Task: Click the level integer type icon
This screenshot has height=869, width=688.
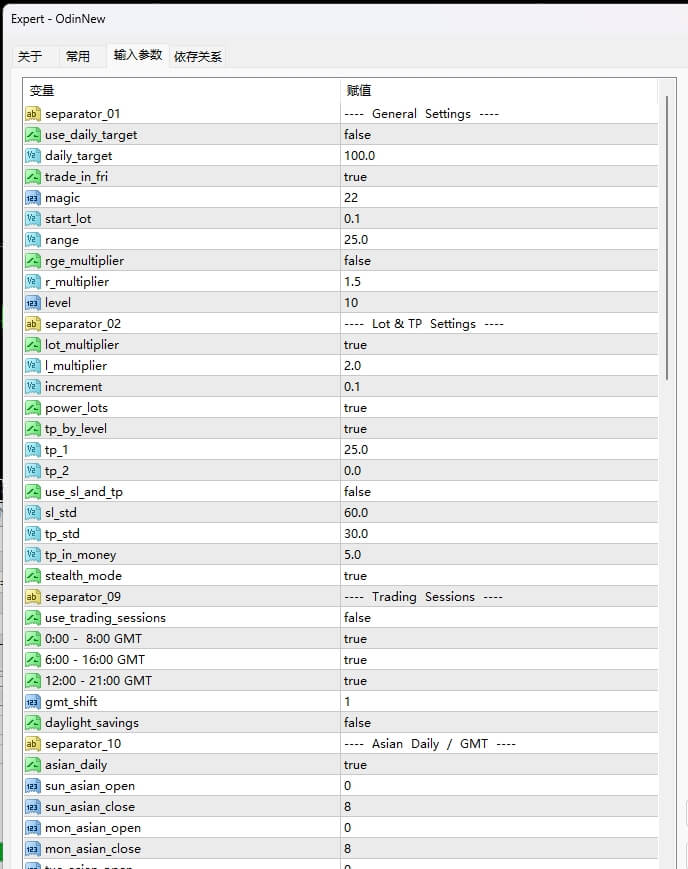Action: [x=32, y=303]
